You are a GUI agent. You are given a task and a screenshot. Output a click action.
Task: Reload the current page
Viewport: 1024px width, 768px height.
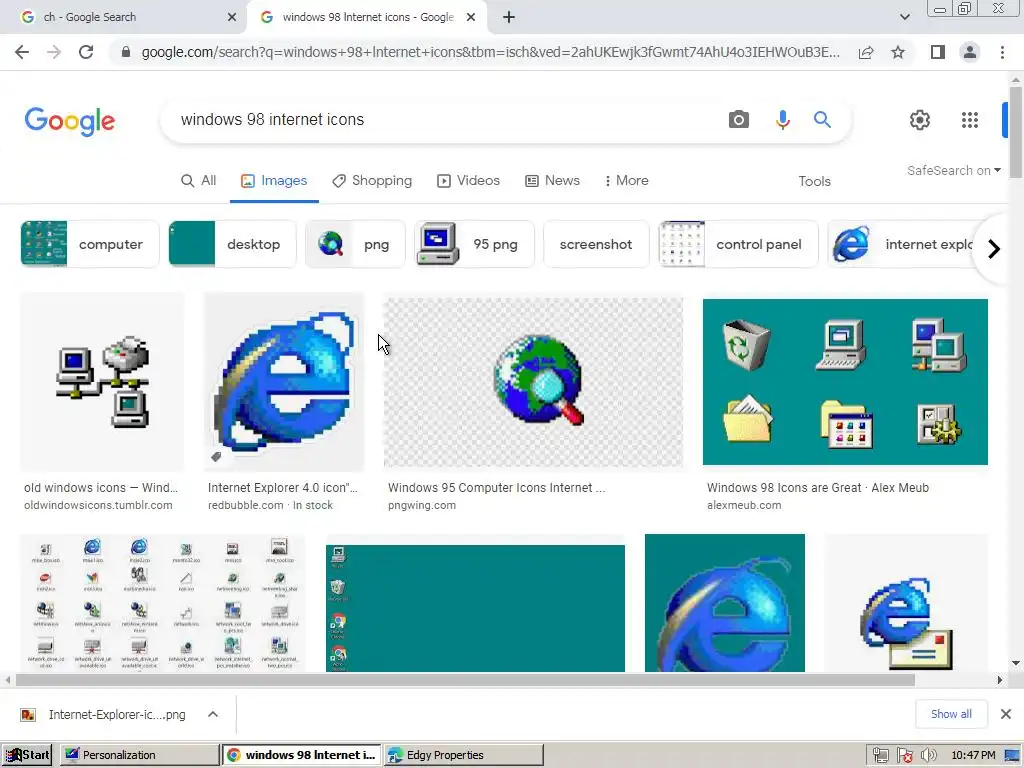[x=86, y=52]
